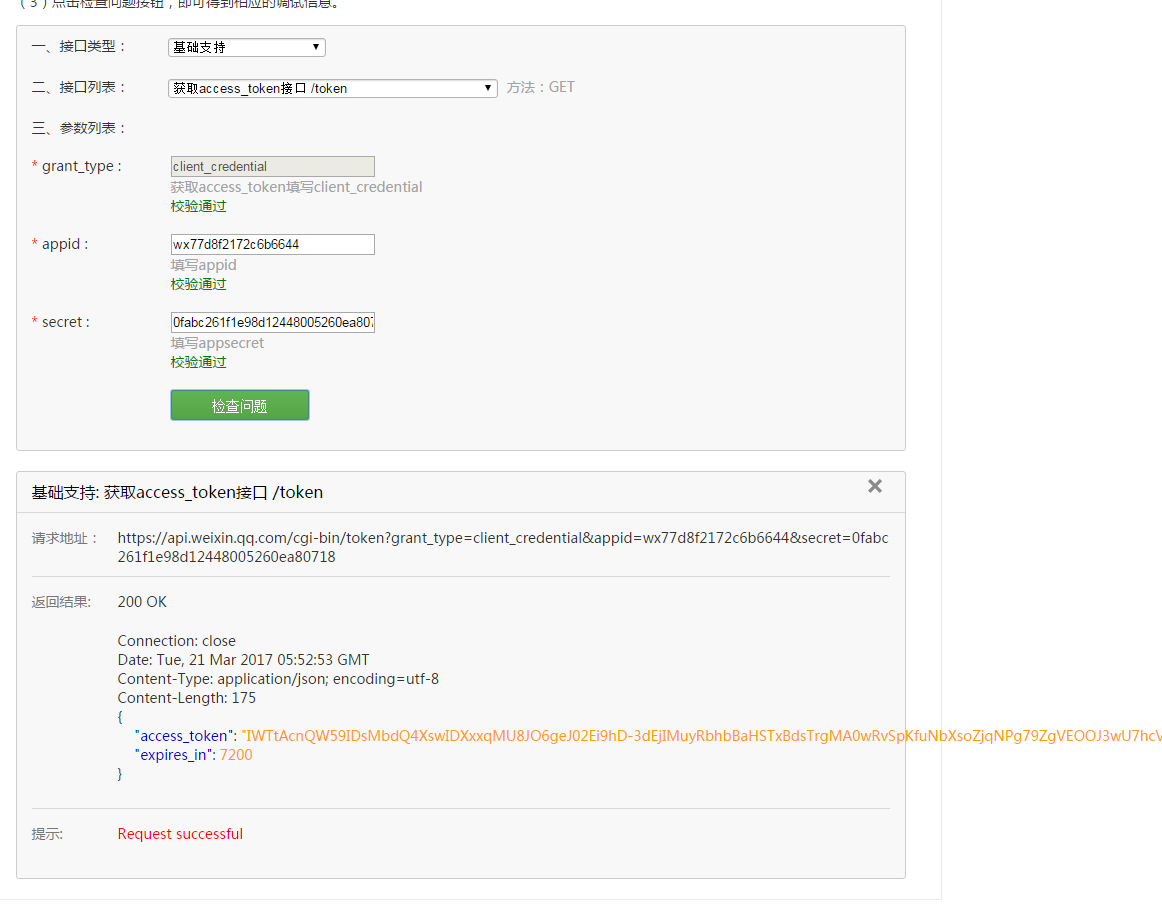Viewport: 1162px width, 911px height.
Task: Click the Content-Type application/json line
Action: coord(278,679)
